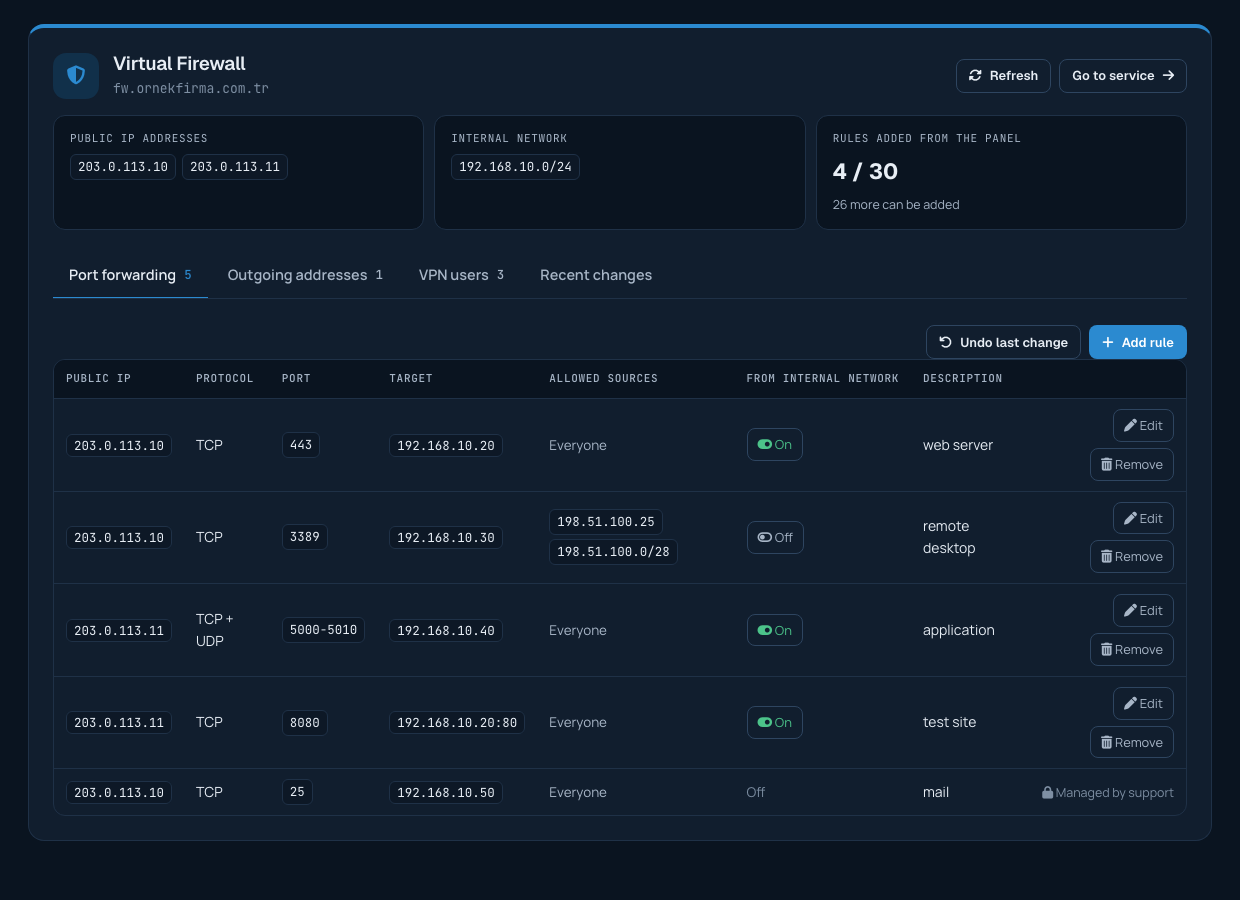Click target 192.168.10.40 cell
Image resolution: width=1240 pixels, height=900 pixels.
pos(446,631)
